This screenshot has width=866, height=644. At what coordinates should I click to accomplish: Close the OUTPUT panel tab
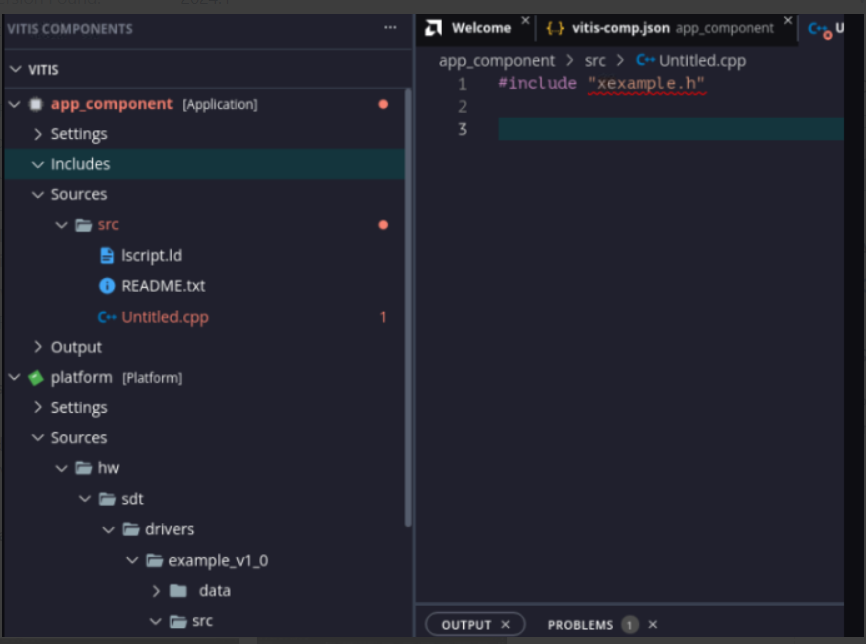505,625
